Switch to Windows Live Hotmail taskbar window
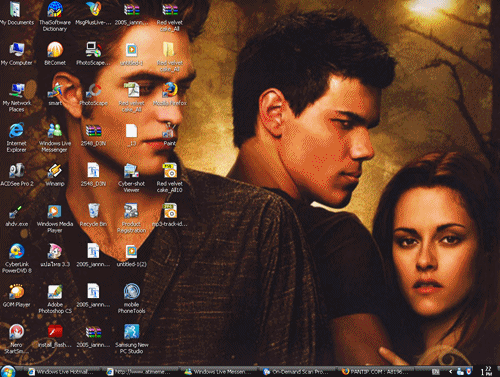 [x=63, y=371]
